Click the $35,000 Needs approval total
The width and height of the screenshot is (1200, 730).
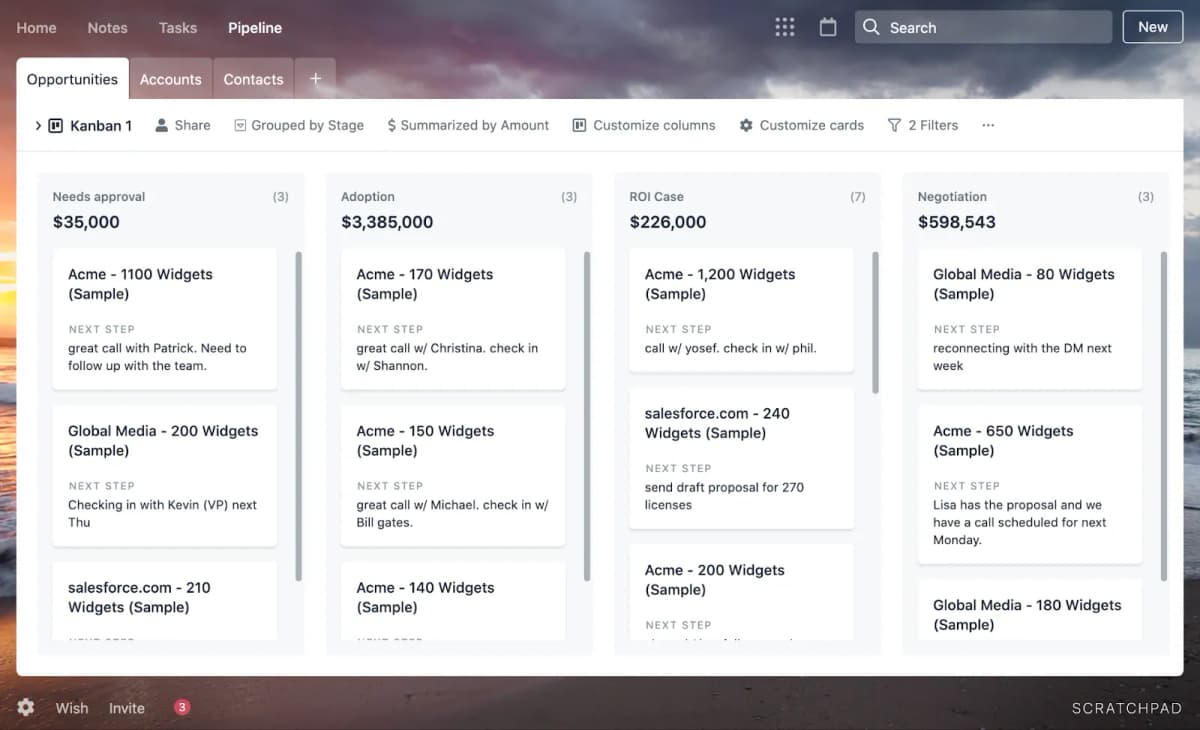point(86,222)
